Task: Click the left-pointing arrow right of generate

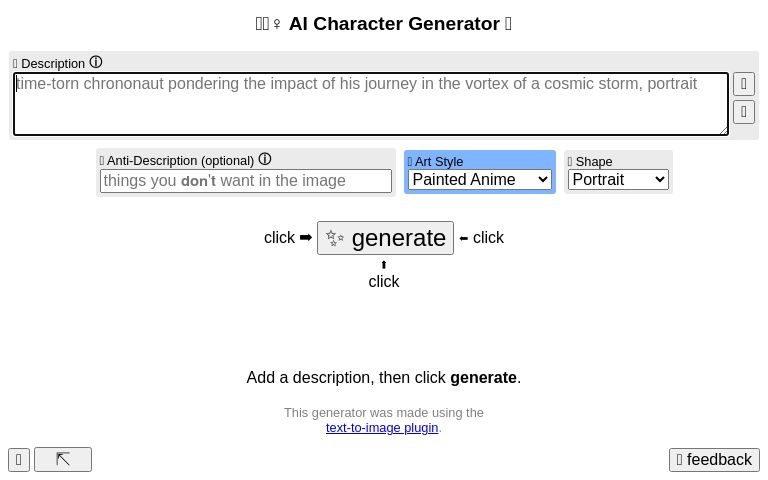Action: (464, 238)
